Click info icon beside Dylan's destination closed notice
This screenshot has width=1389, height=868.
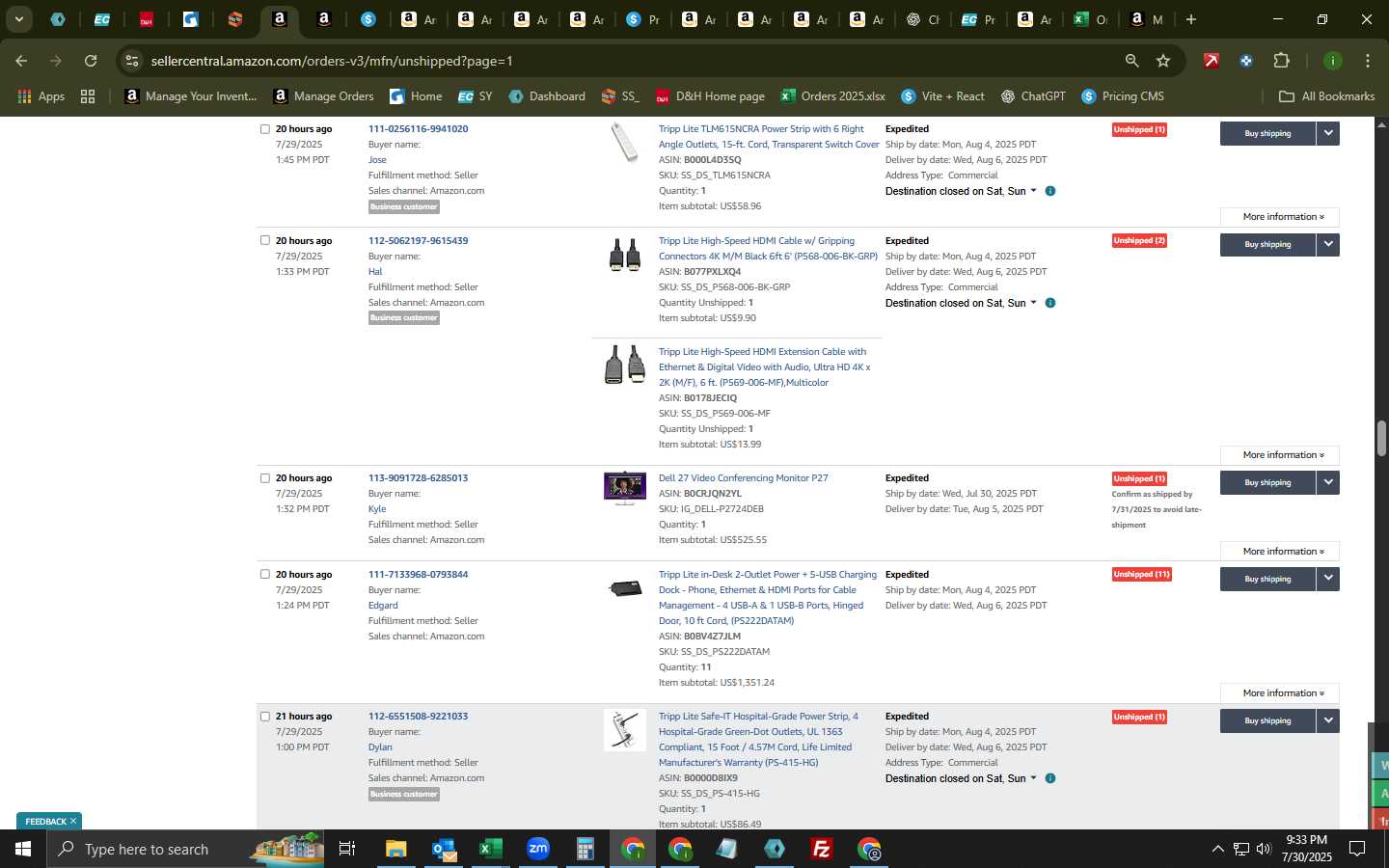click(1050, 778)
